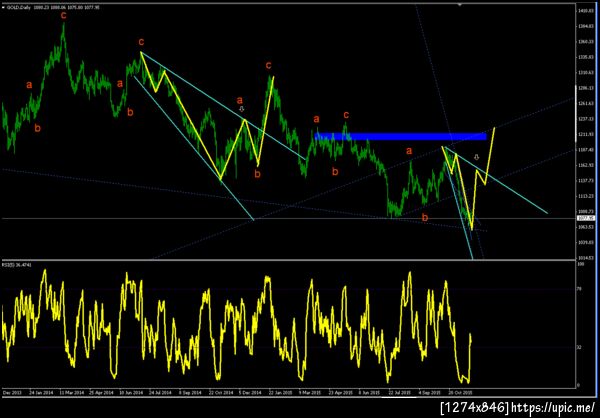Click the 1063.53 price scale value

tap(586, 227)
